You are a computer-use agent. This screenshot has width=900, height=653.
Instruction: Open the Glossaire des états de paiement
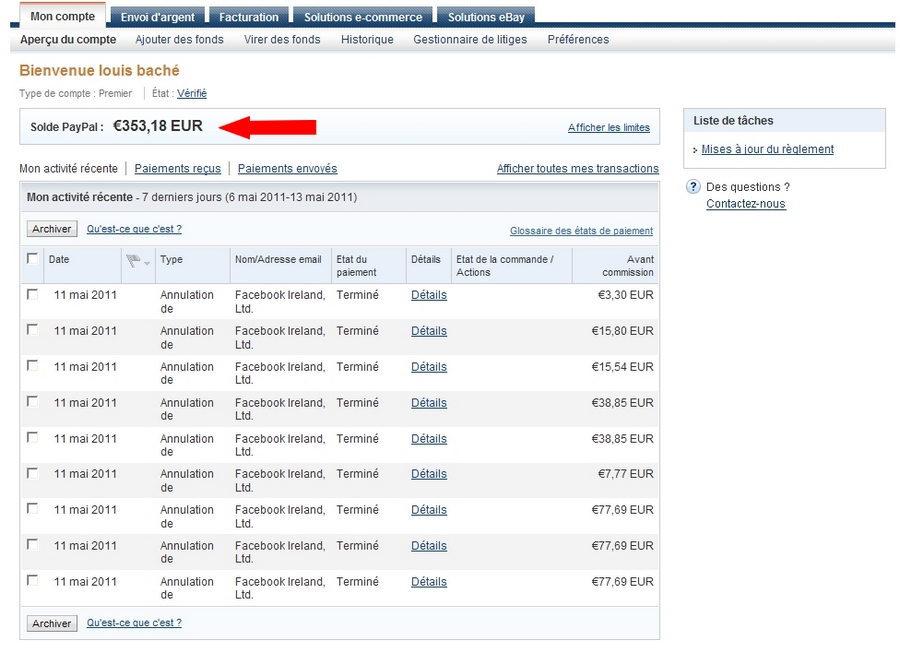coord(581,230)
